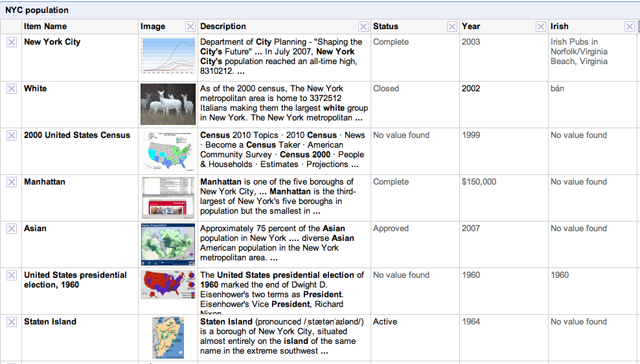Open the white deer image thumbnail
The image size is (640, 364).
pyautogui.click(x=168, y=104)
